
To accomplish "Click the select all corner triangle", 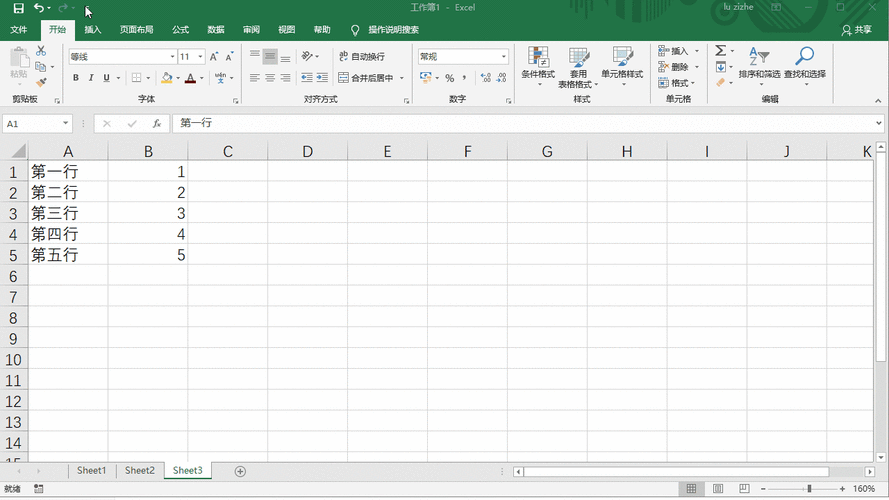I will (x=19, y=151).
